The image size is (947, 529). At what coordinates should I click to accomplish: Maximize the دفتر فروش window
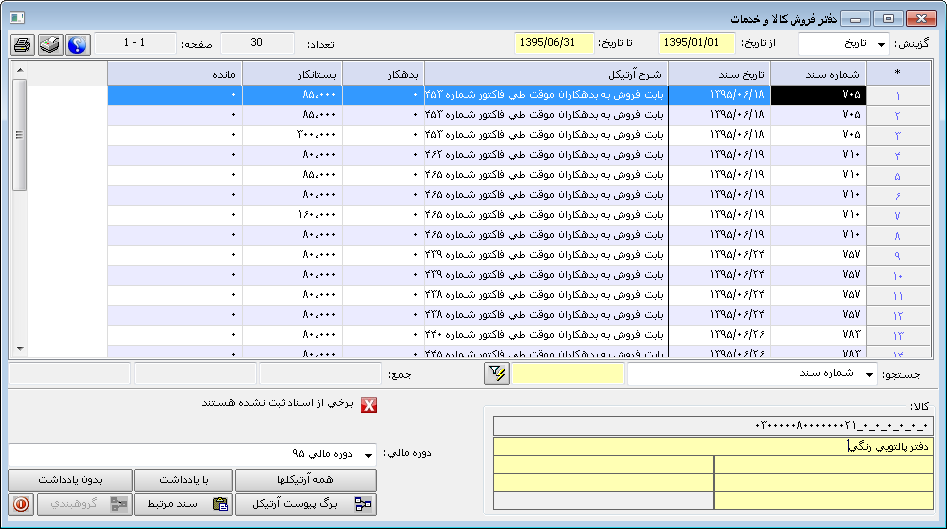888,19
